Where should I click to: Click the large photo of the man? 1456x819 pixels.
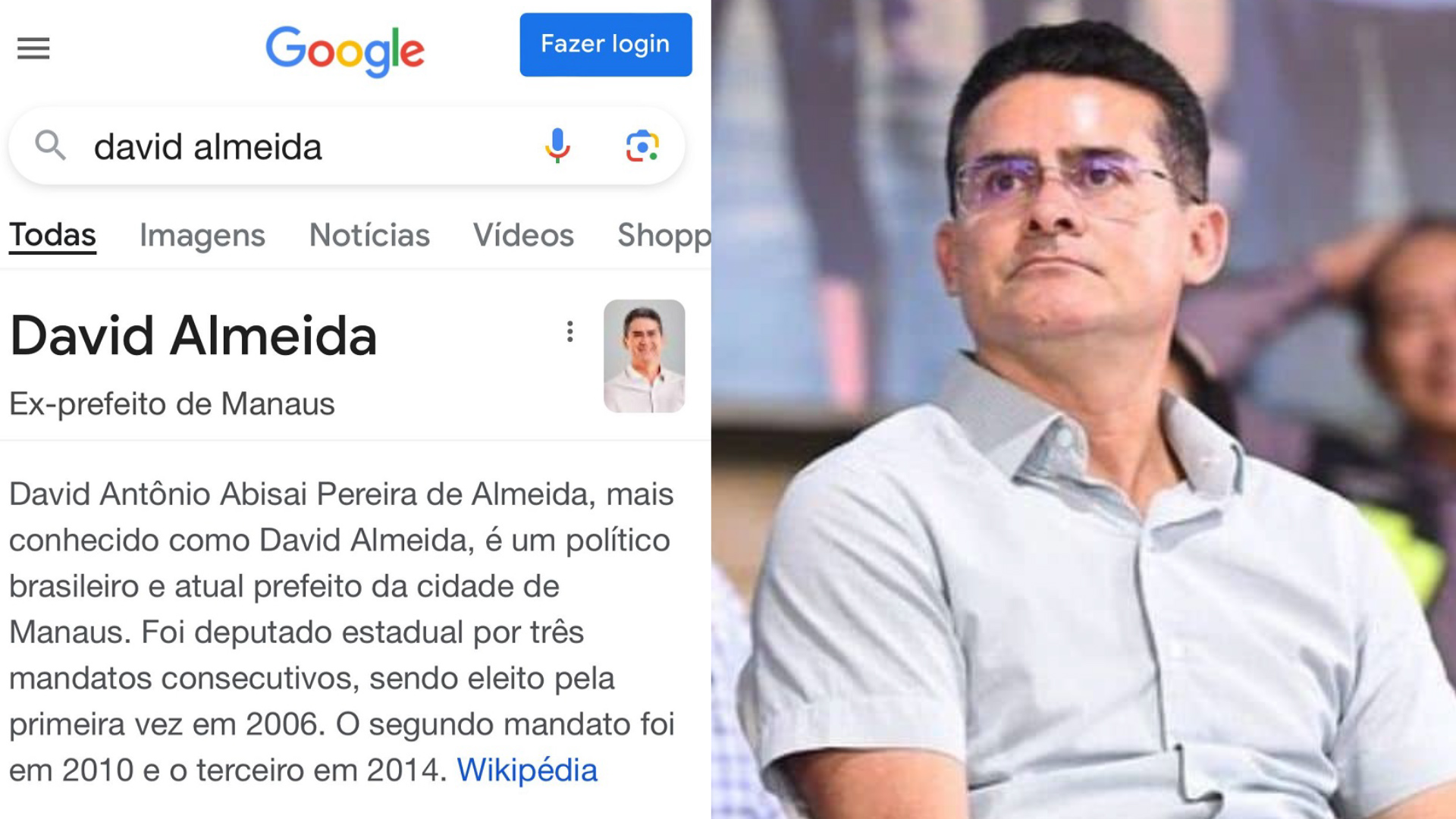(1083, 409)
